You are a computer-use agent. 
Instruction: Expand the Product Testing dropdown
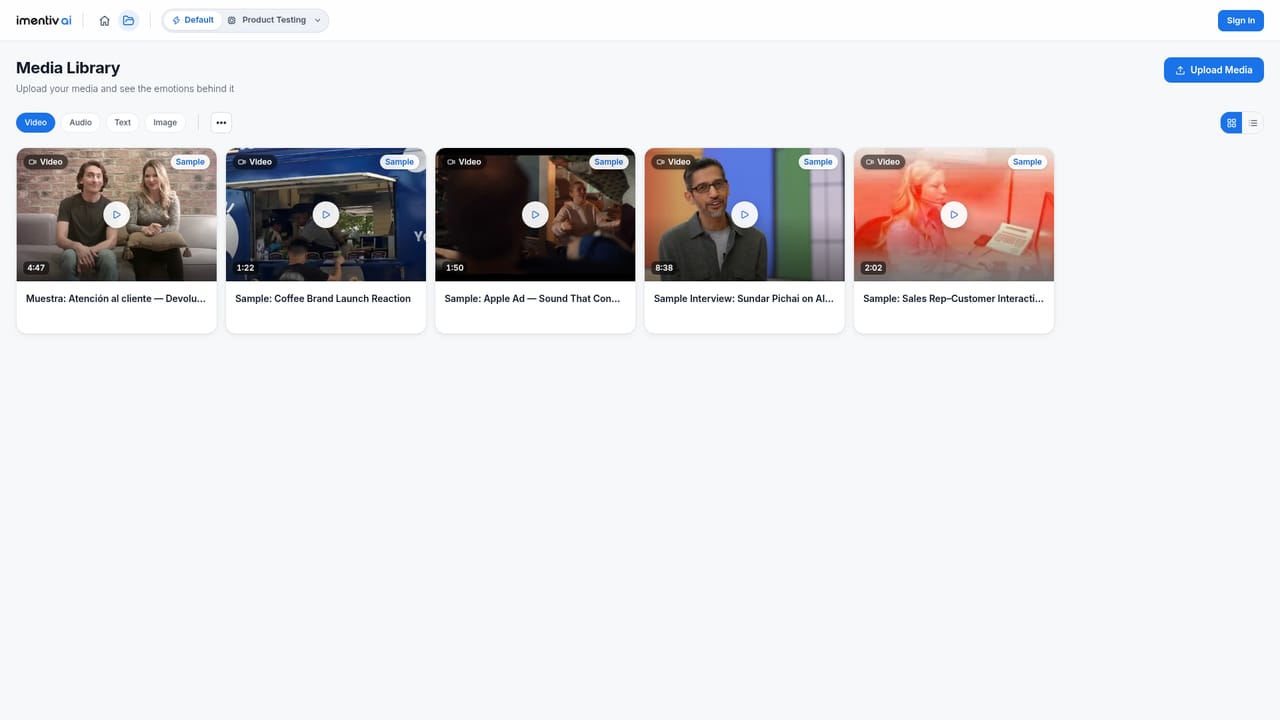click(x=275, y=20)
